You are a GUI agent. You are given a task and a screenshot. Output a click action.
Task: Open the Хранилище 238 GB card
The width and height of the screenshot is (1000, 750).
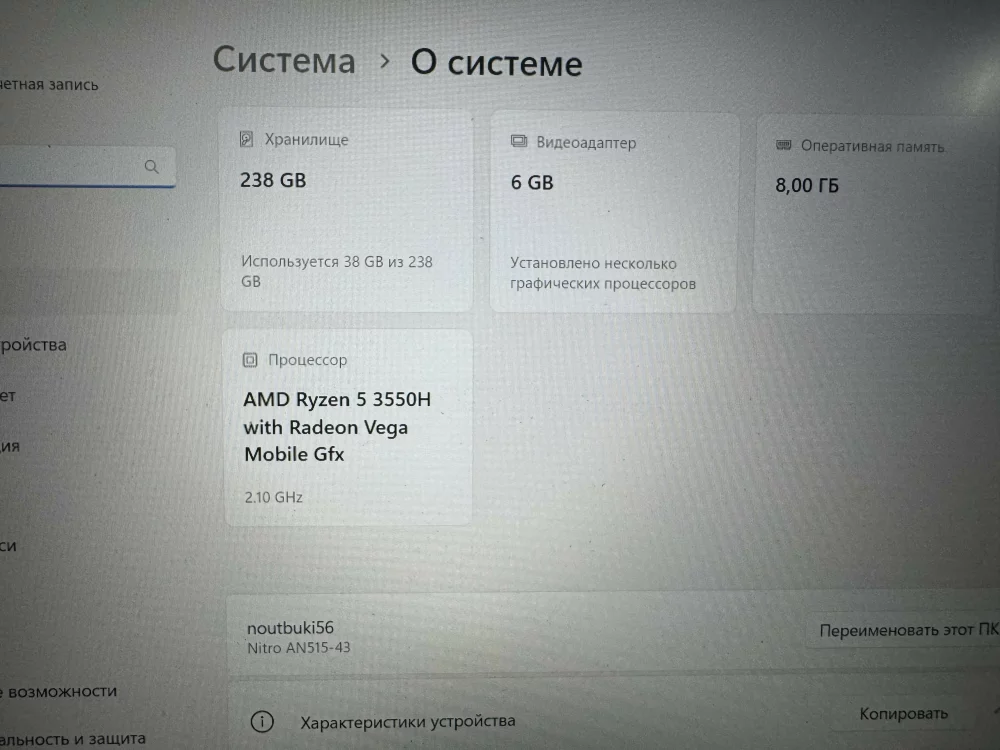pos(346,210)
